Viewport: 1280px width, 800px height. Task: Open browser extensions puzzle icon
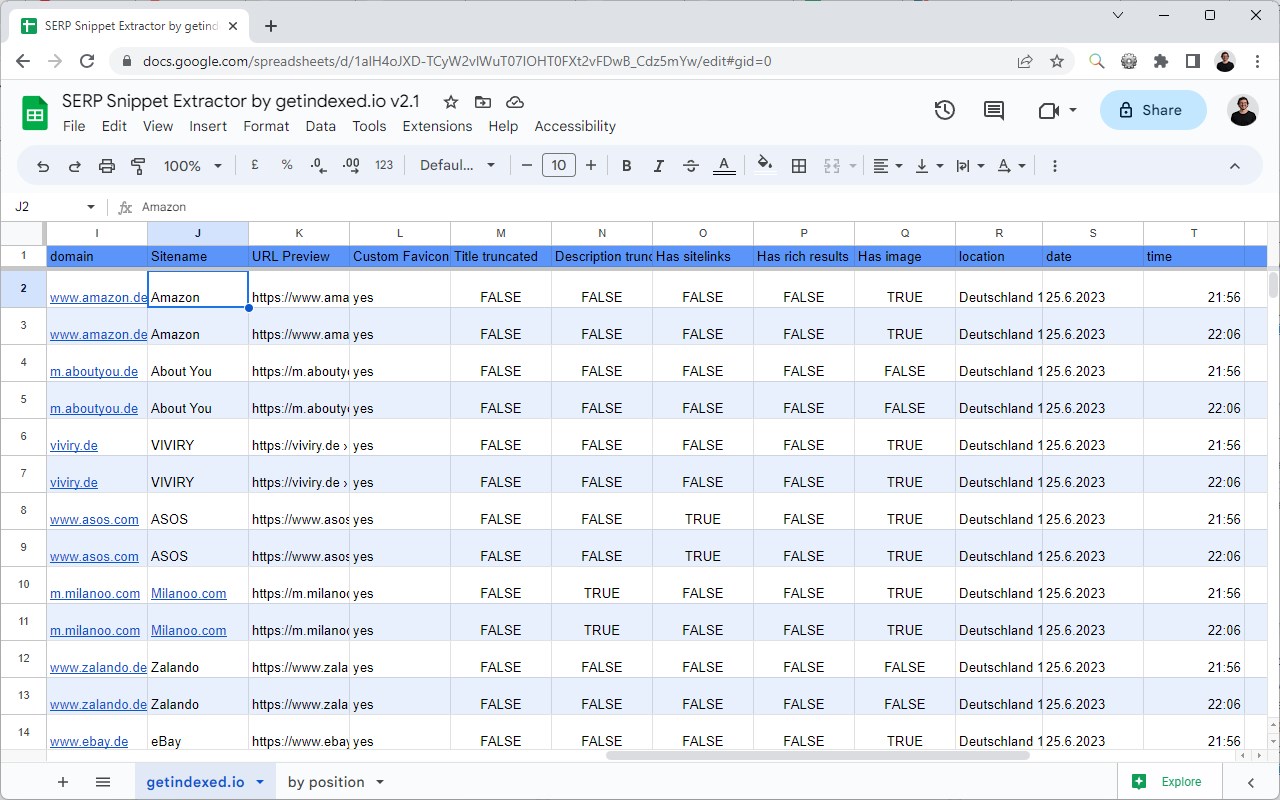click(1160, 61)
